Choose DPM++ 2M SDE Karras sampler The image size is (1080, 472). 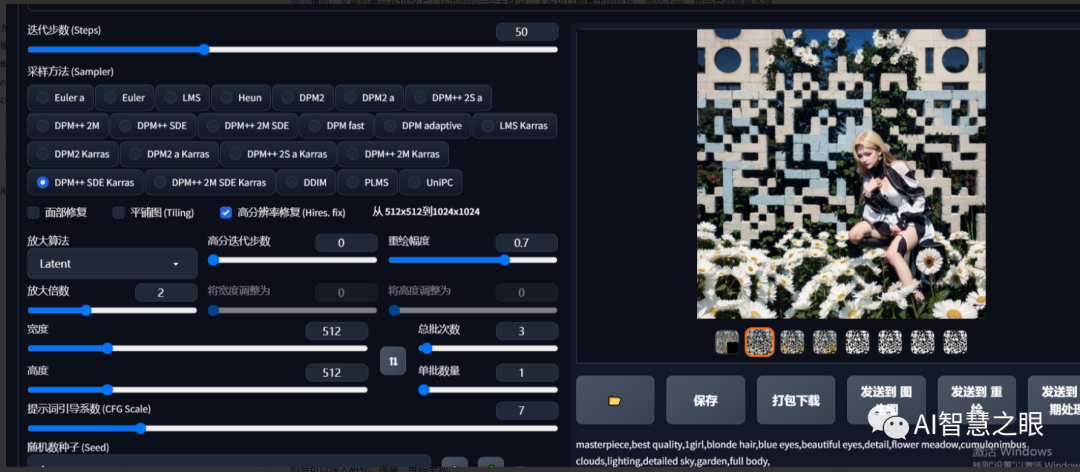coord(210,183)
